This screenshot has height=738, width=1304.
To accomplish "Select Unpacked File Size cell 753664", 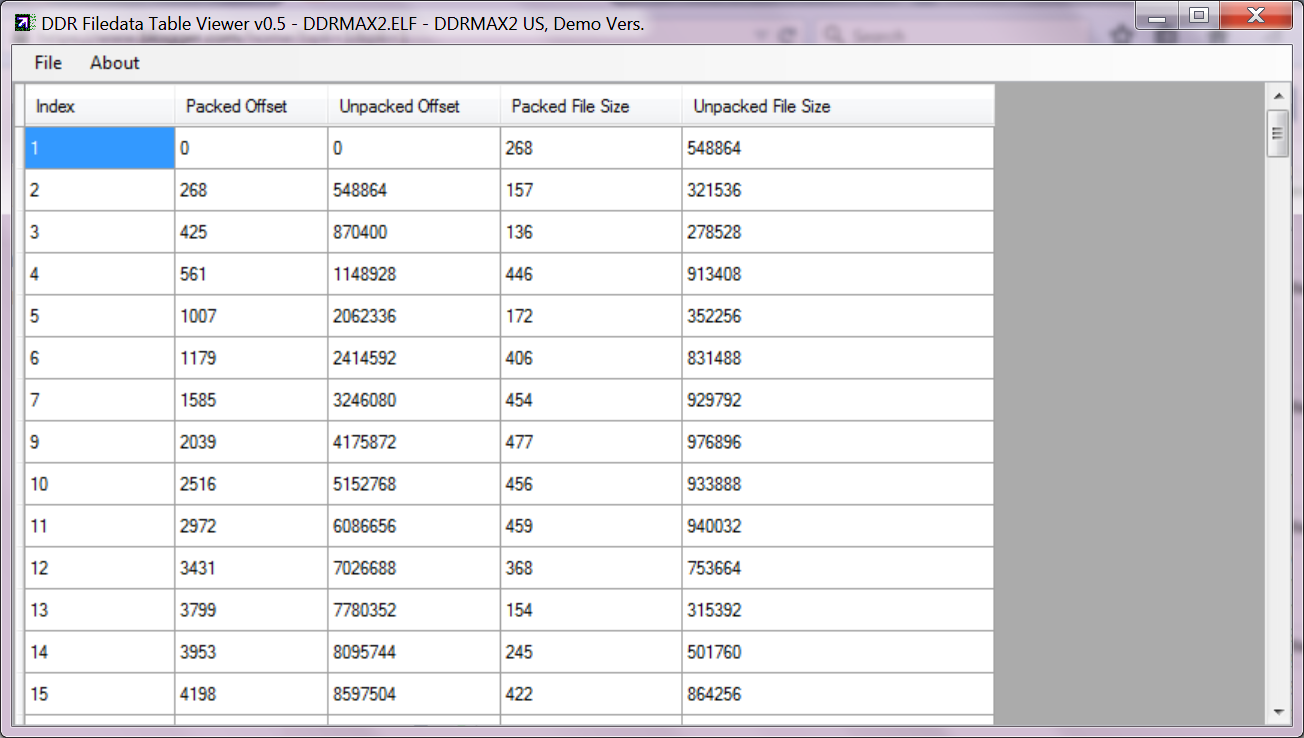I will point(838,568).
